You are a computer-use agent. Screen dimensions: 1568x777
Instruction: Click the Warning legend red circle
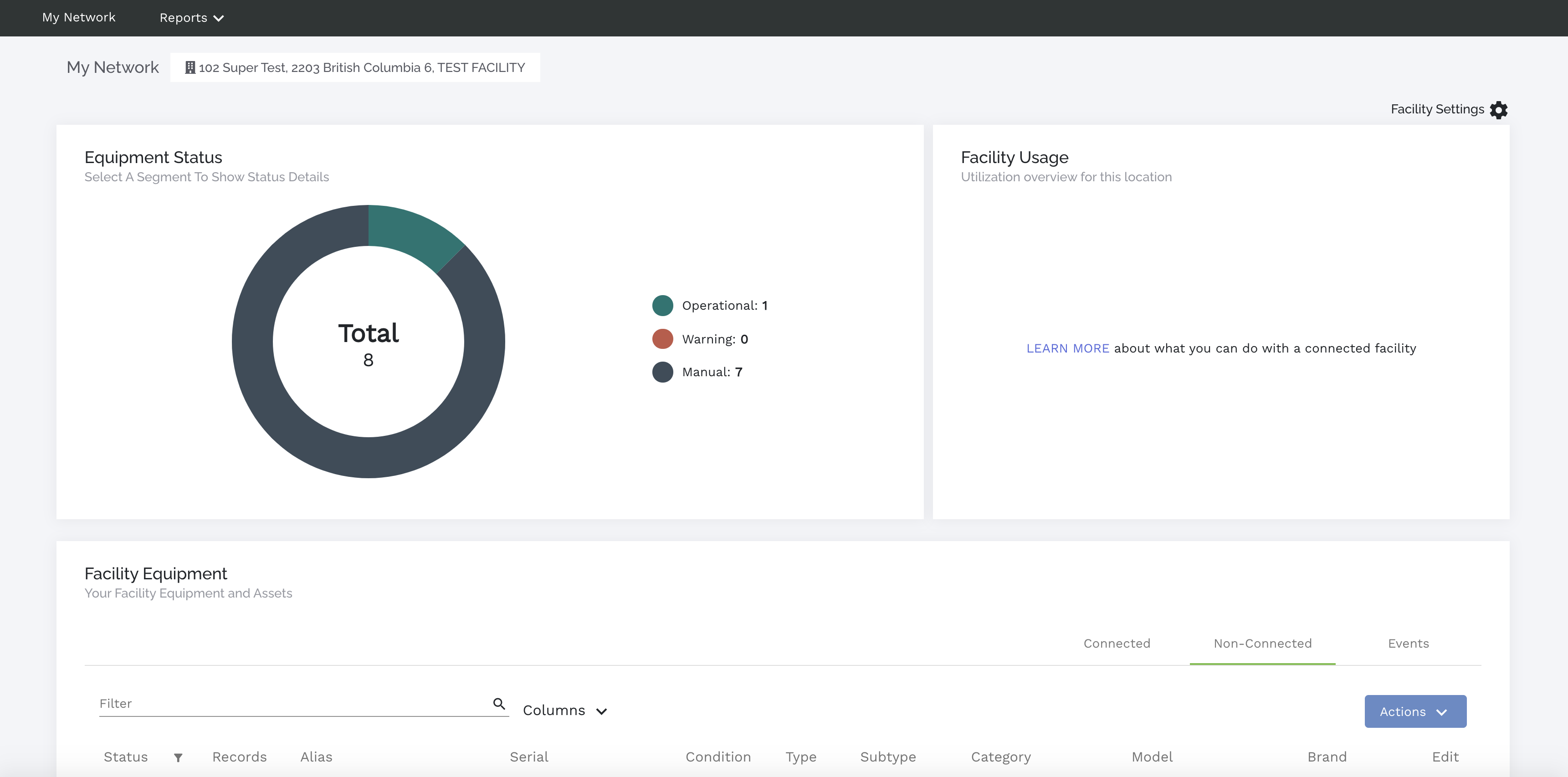click(x=662, y=339)
